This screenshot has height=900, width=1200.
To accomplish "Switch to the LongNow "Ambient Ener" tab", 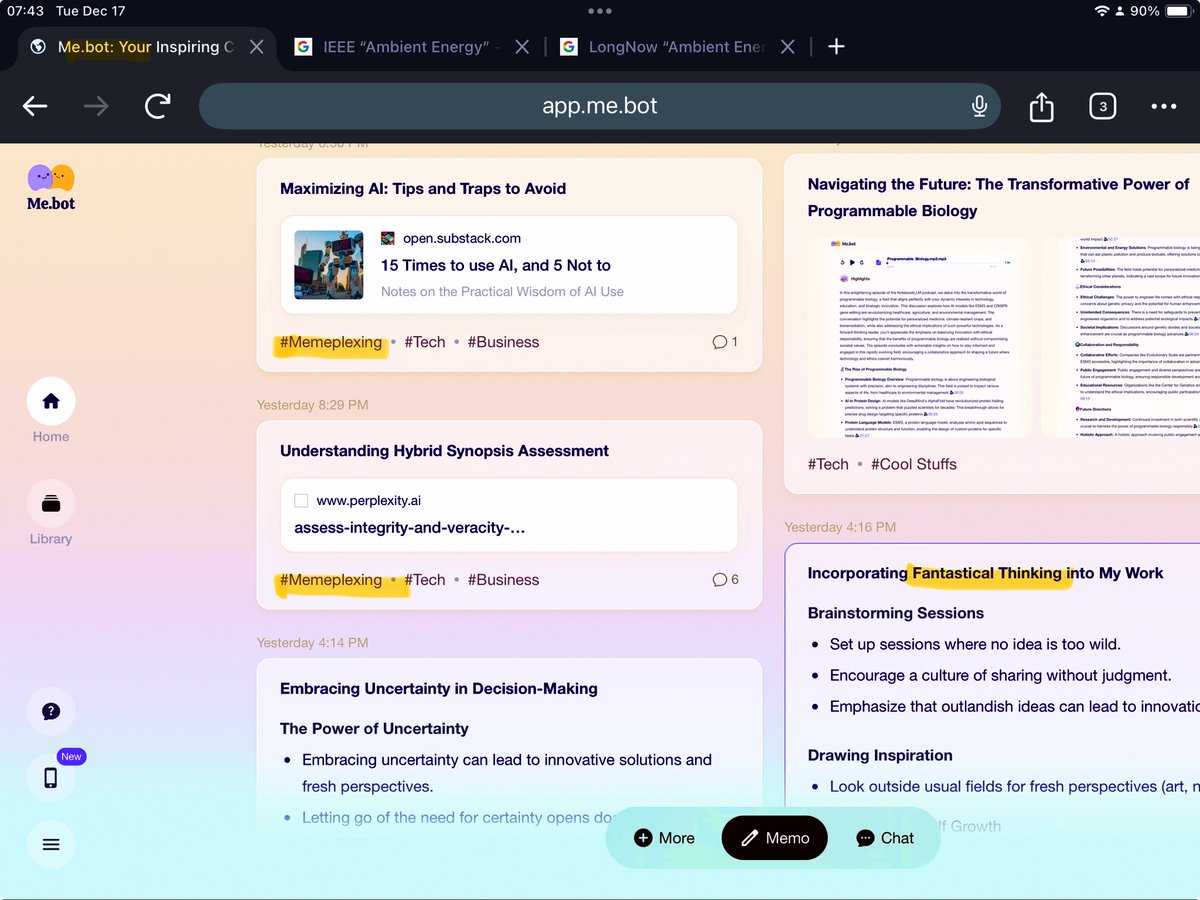I will pos(678,47).
